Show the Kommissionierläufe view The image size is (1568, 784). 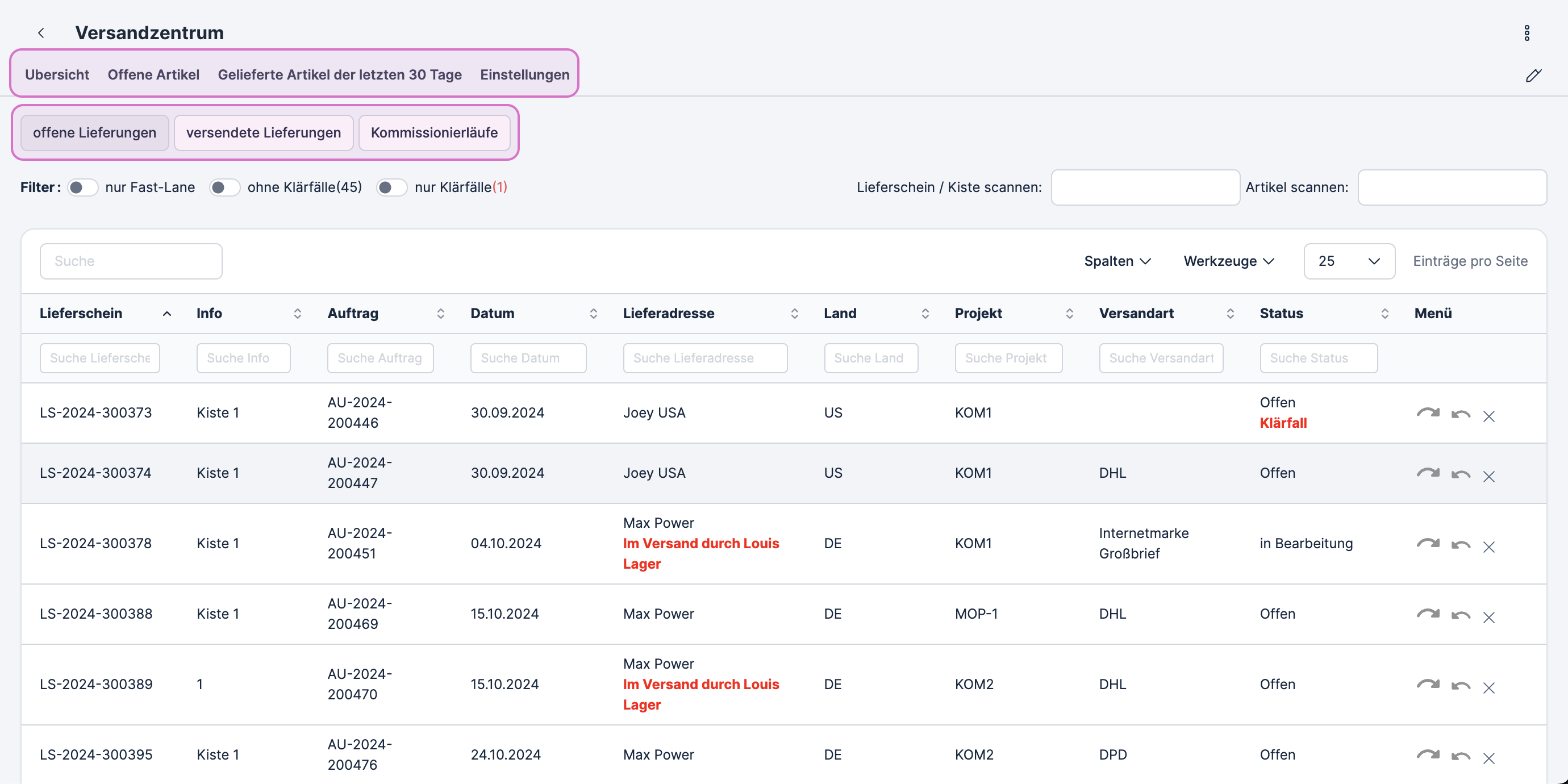tap(434, 133)
